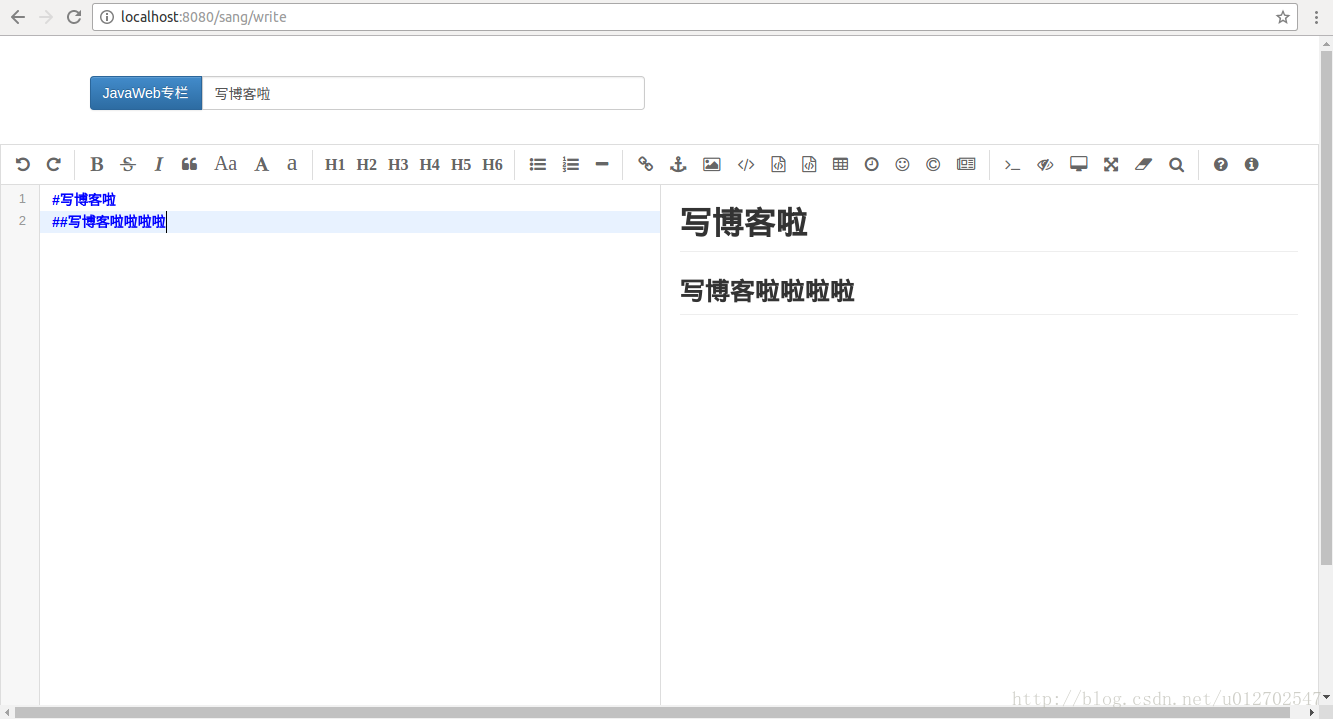Viewport: 1333px width, 719px height.
Task: Click the browser back button
Action: tap(18, 17)
